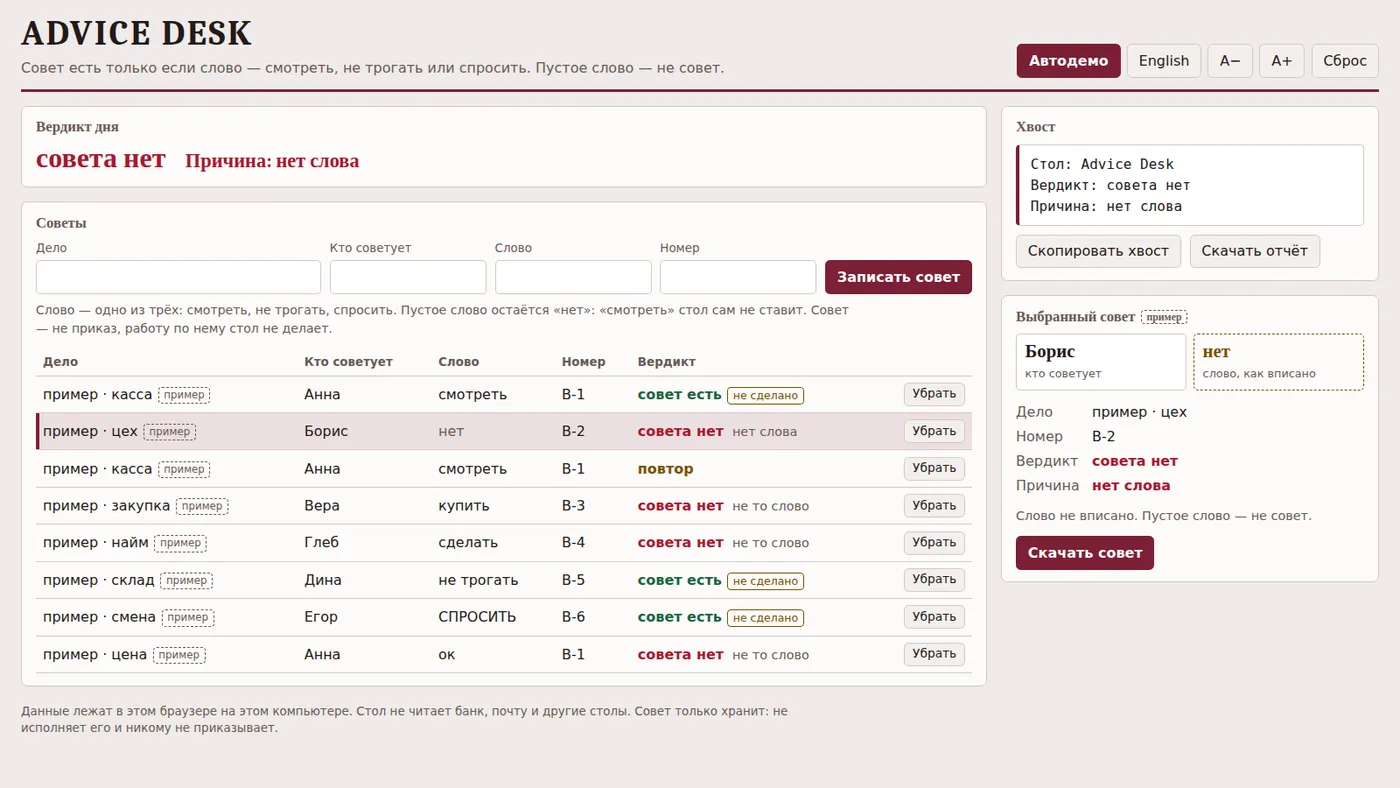Click the Номер column header
This screenshot has width=1400, height=788.
pyautogui.click(x=583, y=362)
